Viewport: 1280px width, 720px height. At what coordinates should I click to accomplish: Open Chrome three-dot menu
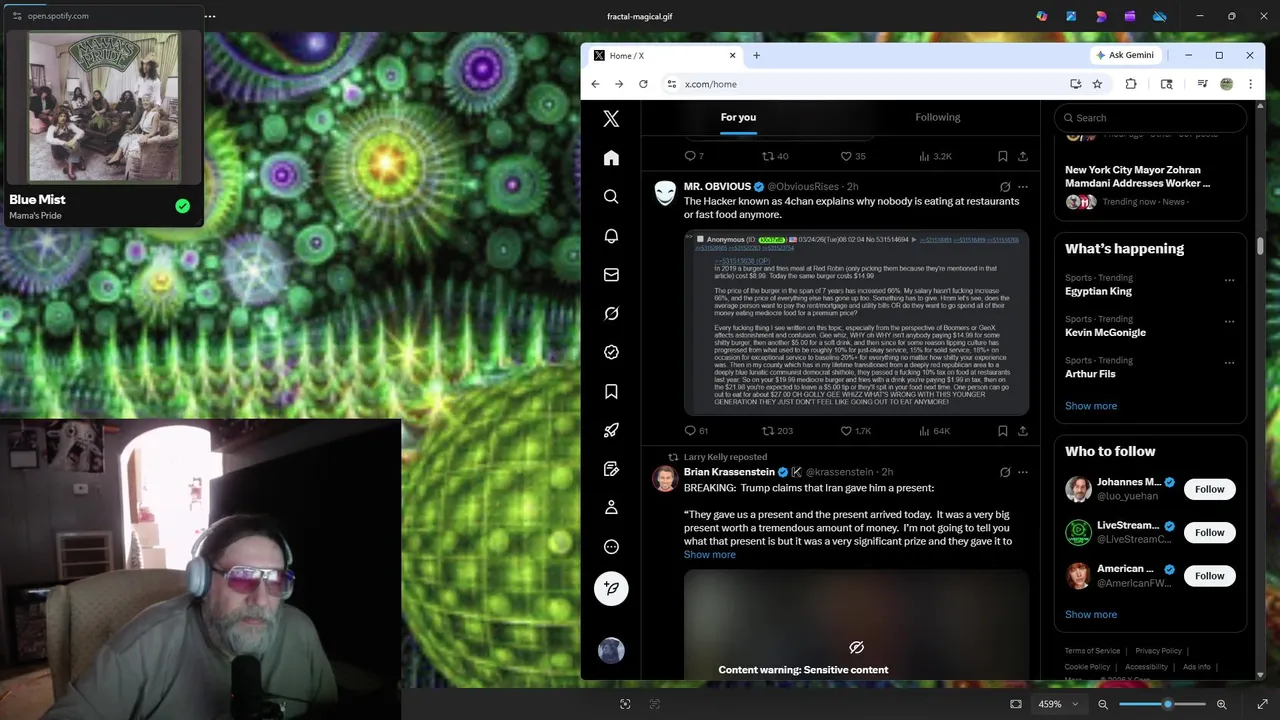click(x=1250, y=84)
